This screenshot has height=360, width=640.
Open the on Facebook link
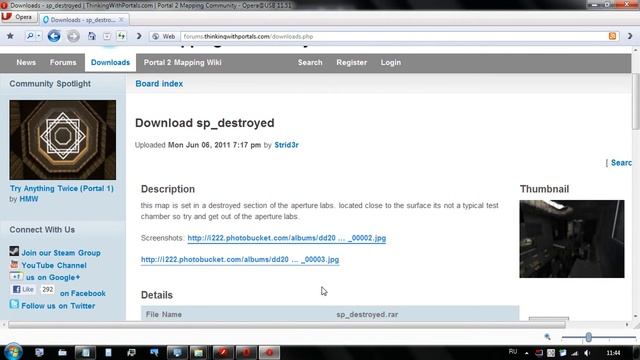(83, 293)
